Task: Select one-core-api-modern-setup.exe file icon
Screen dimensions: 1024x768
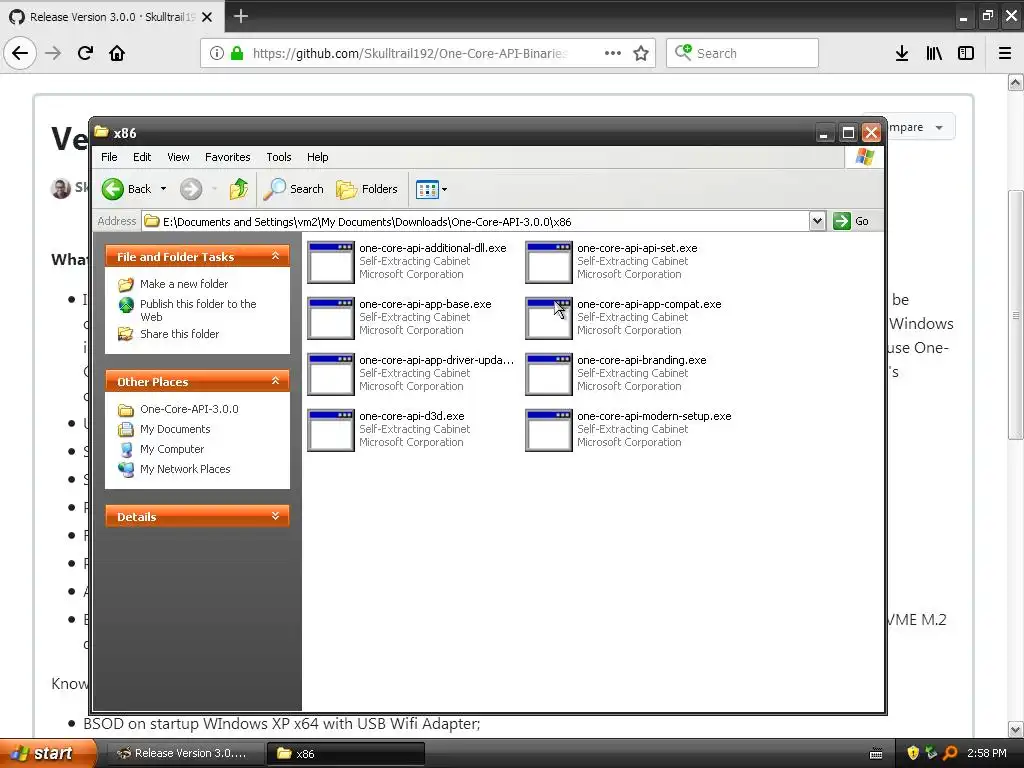Action: [x=549, y=430]
